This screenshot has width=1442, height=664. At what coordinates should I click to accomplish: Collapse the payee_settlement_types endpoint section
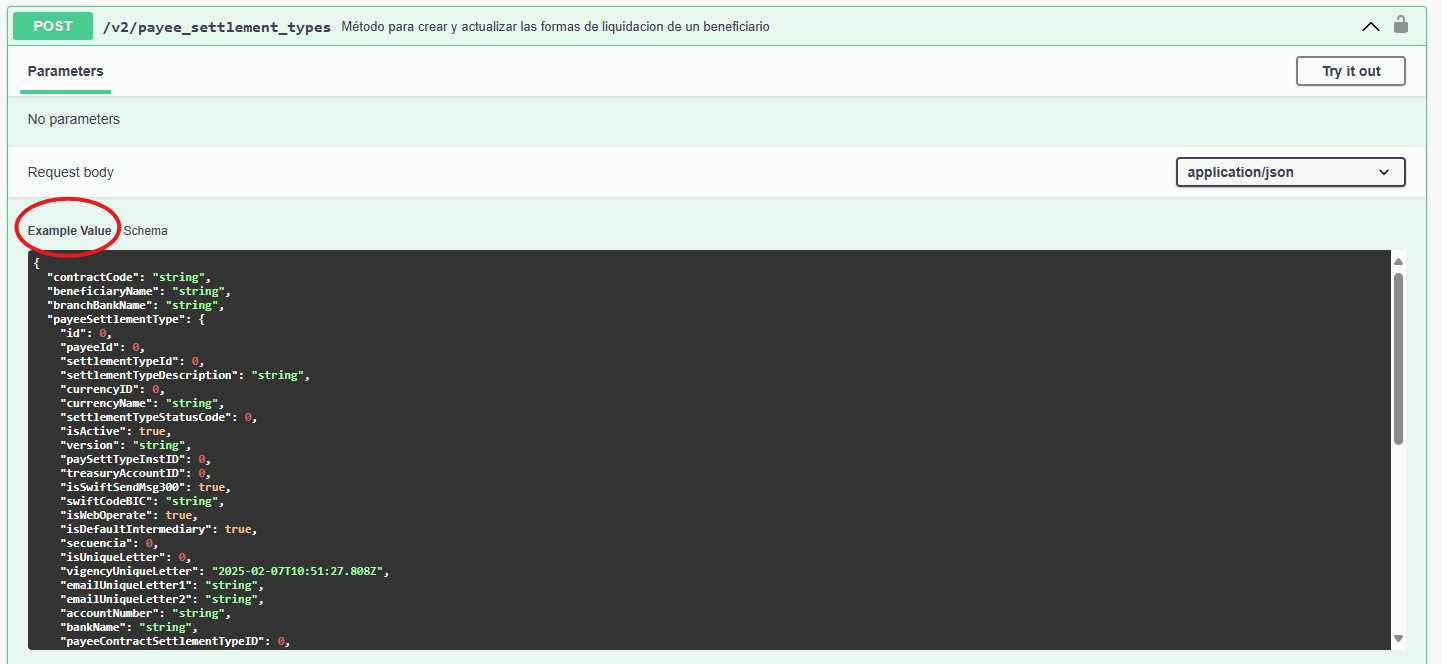1371,27
